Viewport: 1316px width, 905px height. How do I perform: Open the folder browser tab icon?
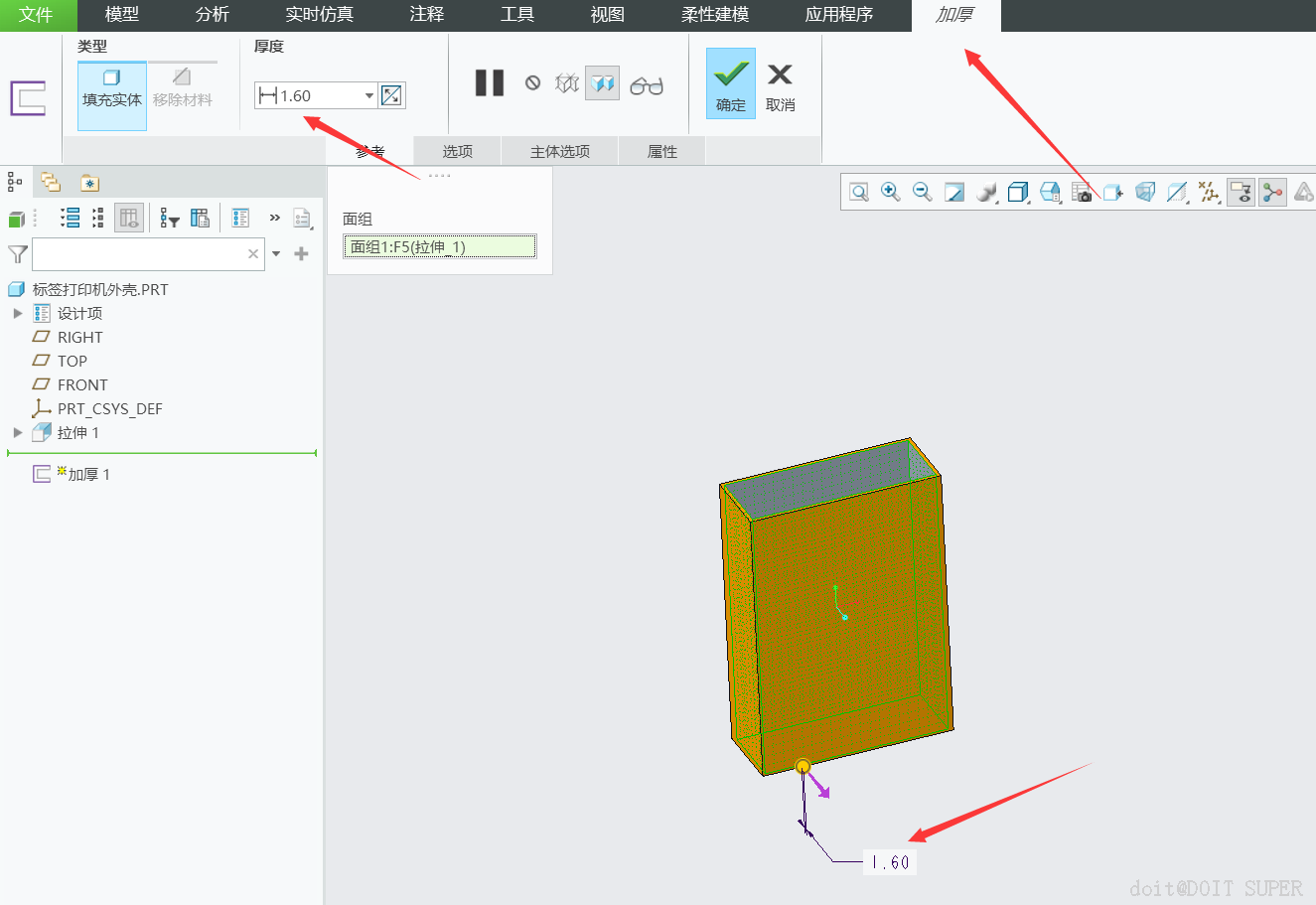coord(50,183)
